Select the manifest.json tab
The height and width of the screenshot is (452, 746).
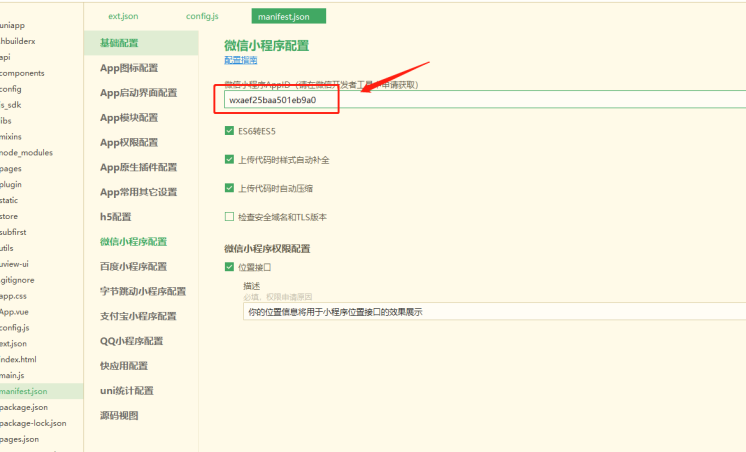(x=288, y=16)
